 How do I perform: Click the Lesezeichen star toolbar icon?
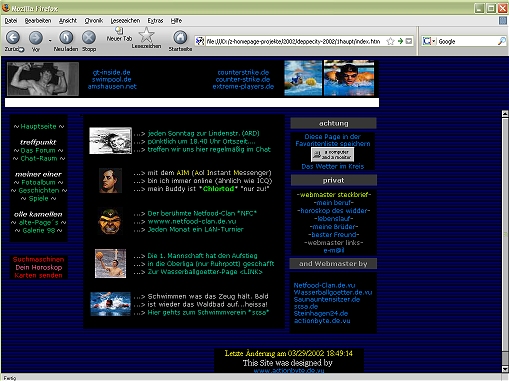click(146, 35)
